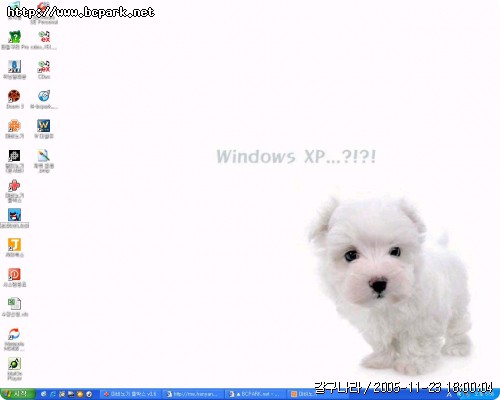Switch to the v3.6 taskbar window button
Image resolution: width=500 pixels, height=400 pixels.
(130, 394)
